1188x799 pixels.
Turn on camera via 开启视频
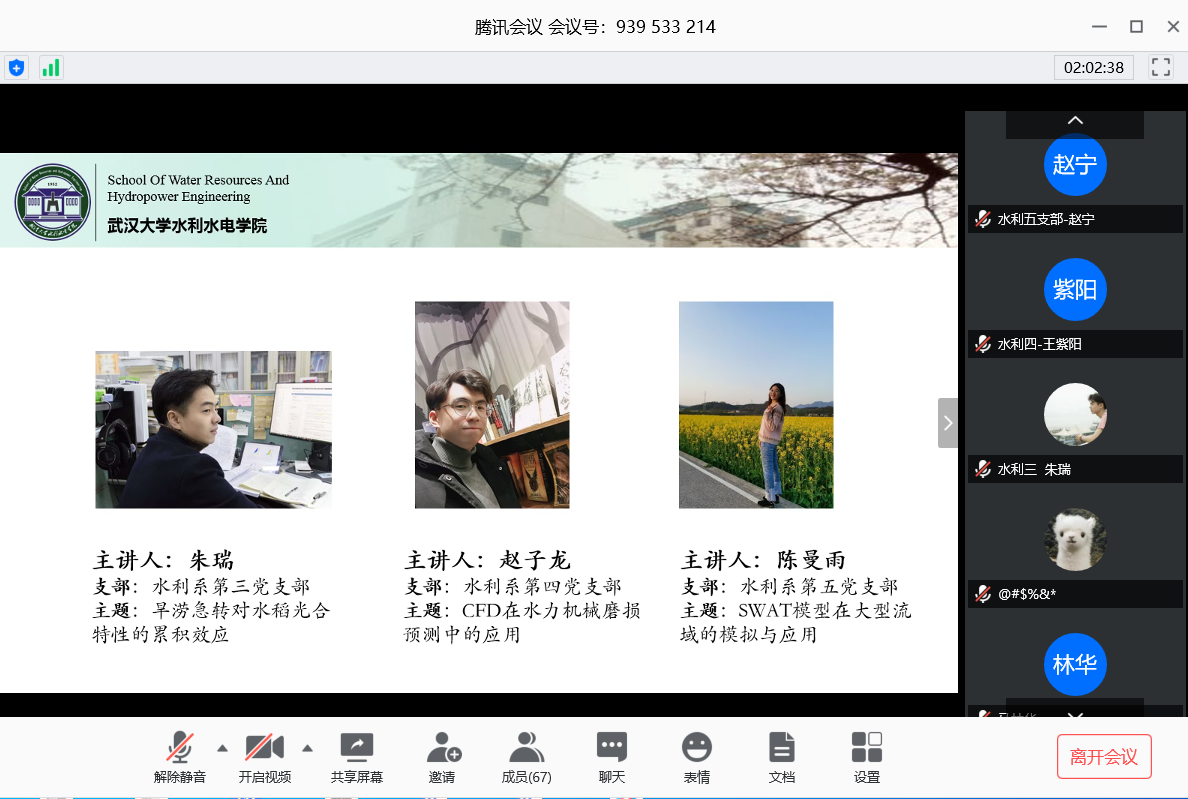tap(265, 756)
